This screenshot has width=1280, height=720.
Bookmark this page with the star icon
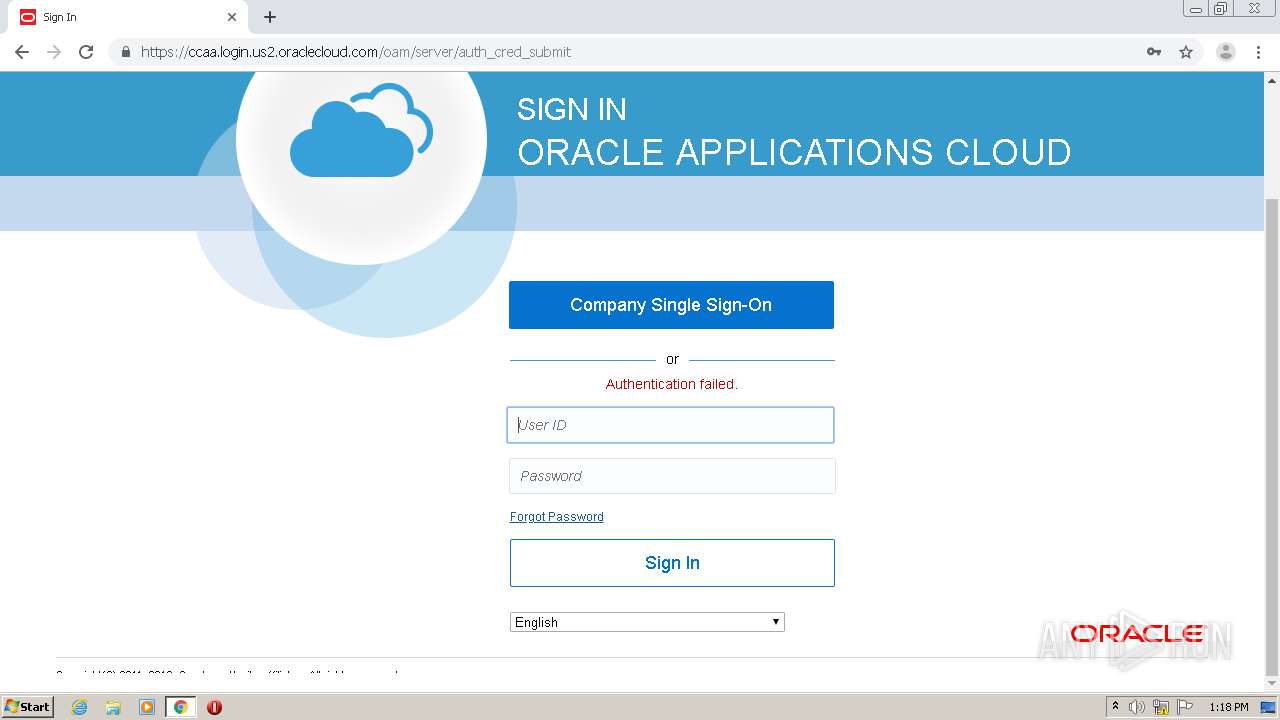point(1186,52)
